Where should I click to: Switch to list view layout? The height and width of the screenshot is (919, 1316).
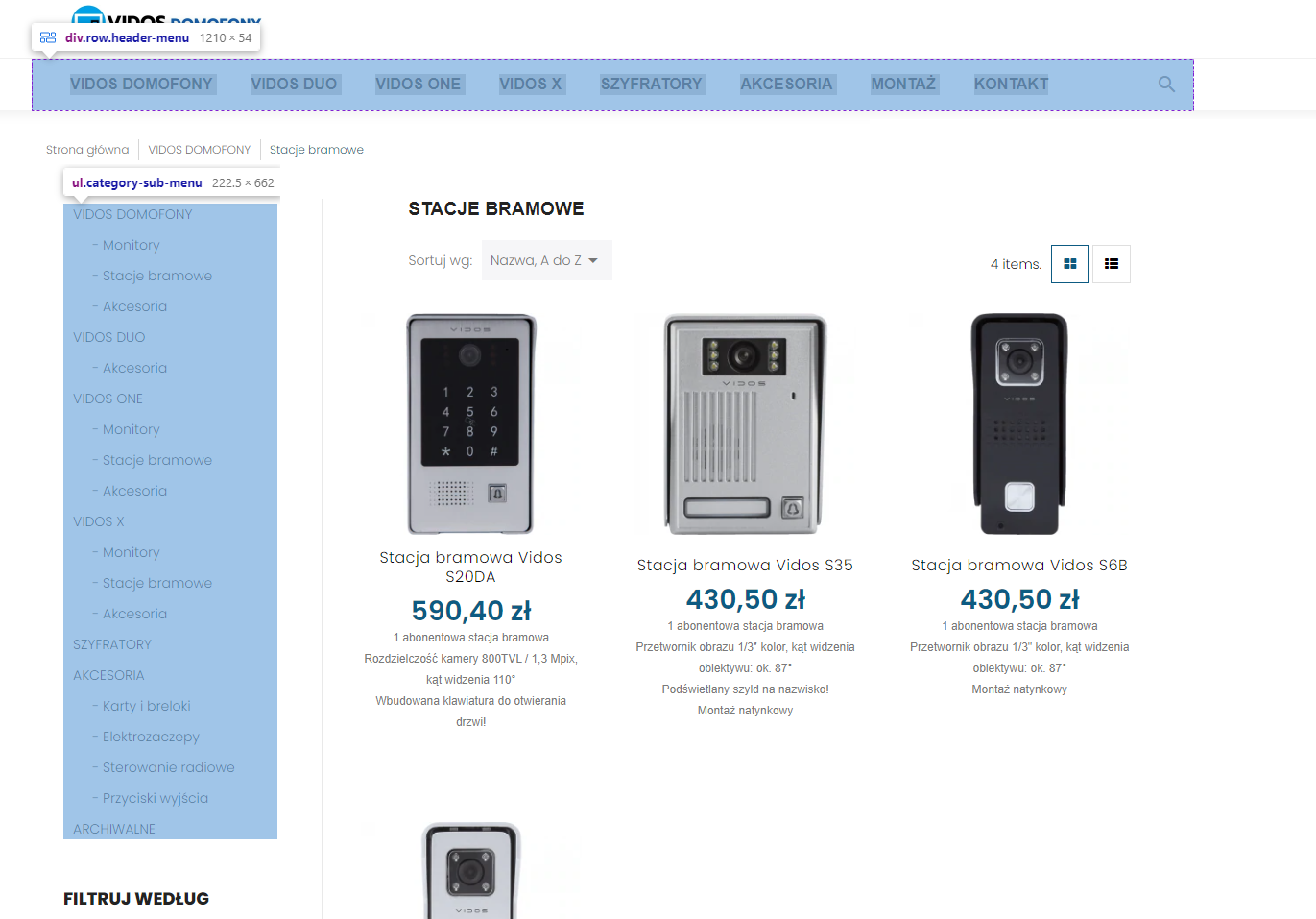(x=1112, y=264)
